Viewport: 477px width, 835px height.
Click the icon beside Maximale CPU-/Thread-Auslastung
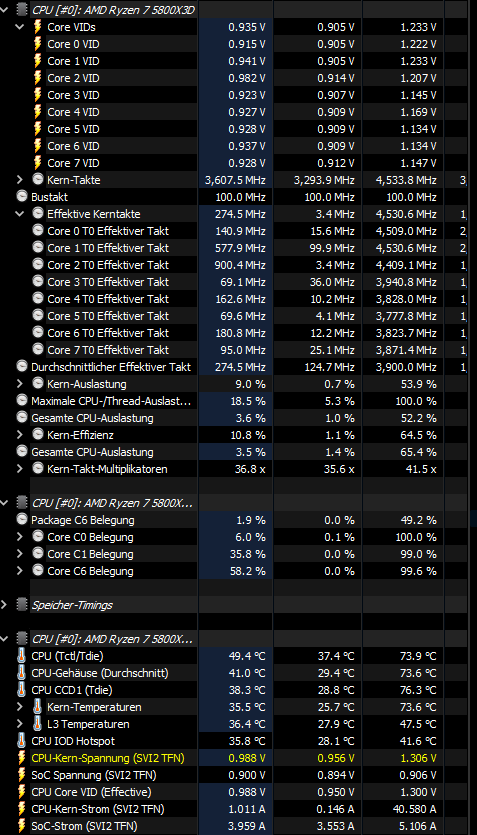22,400
